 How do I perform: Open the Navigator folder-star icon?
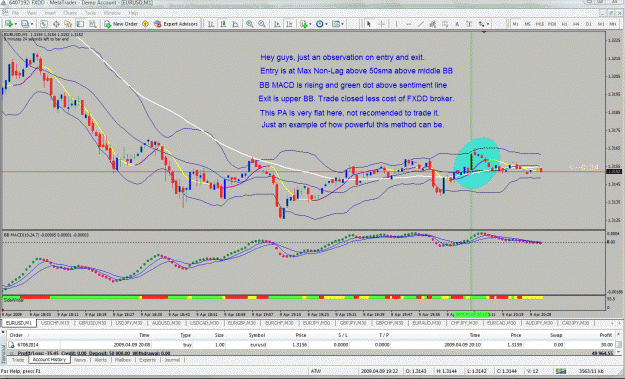coord(68,24)
